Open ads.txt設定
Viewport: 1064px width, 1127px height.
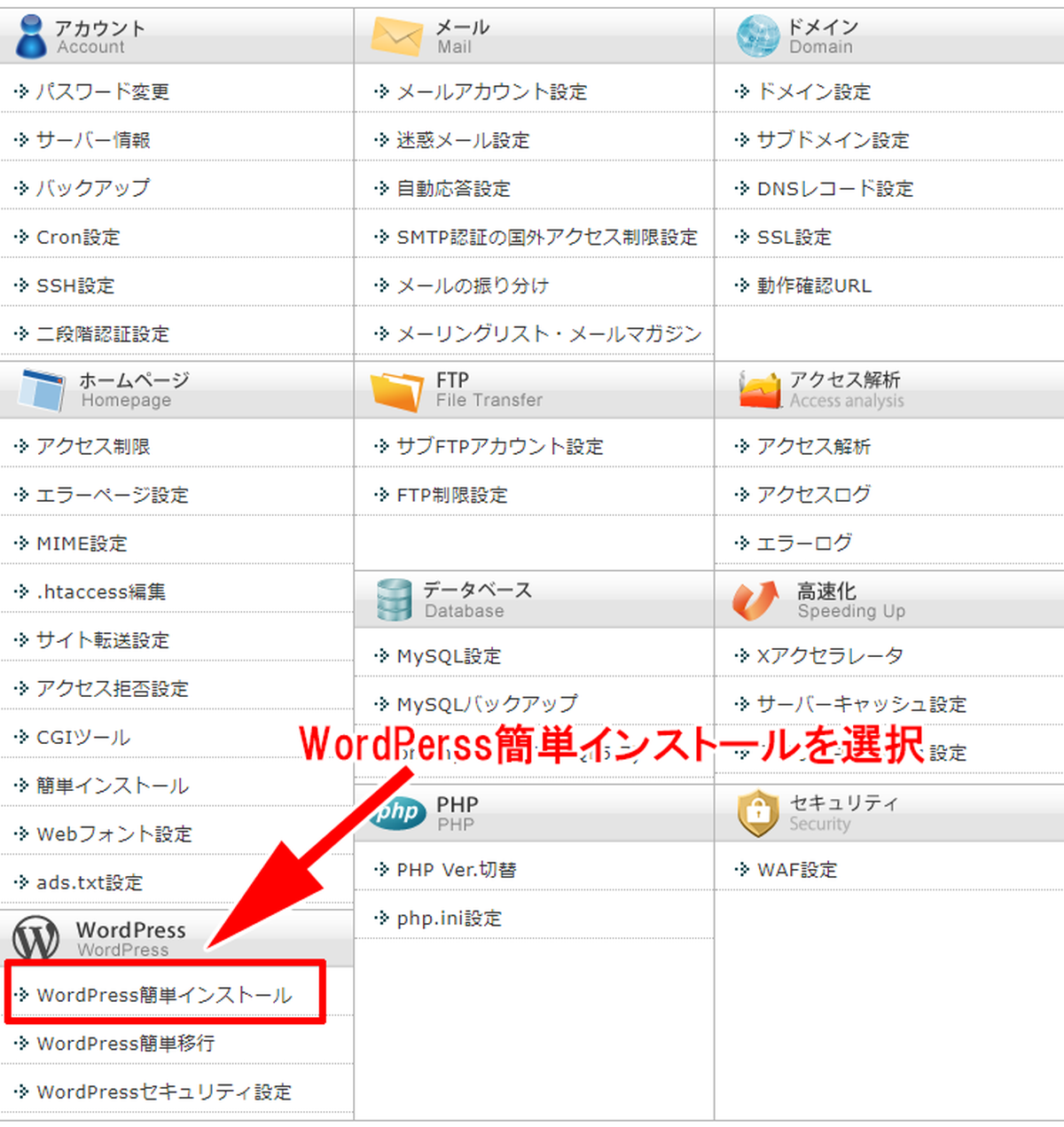tap(90, 882)
